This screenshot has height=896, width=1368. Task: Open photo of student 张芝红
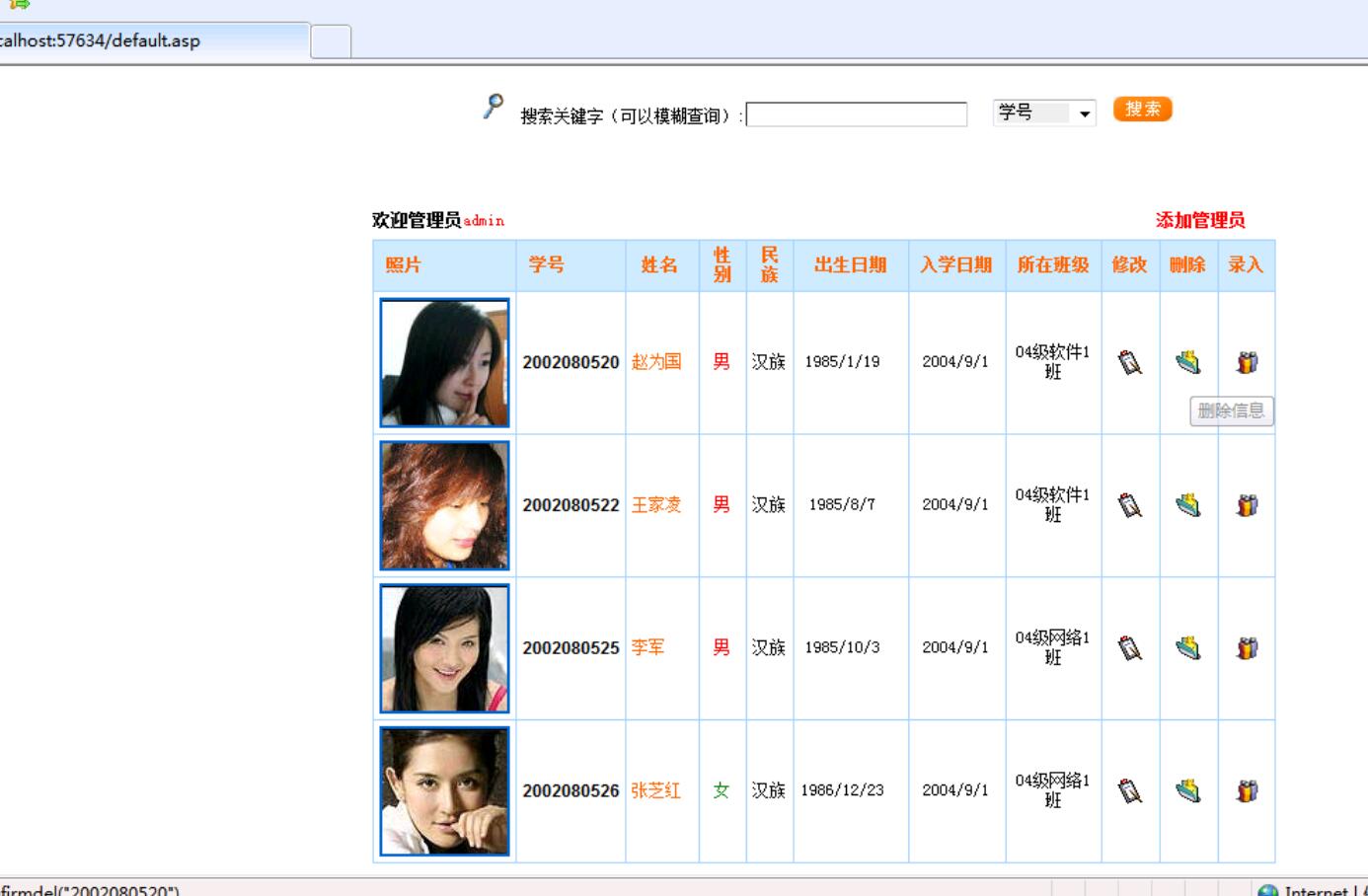pyautogui.click(x=445, y=791)
